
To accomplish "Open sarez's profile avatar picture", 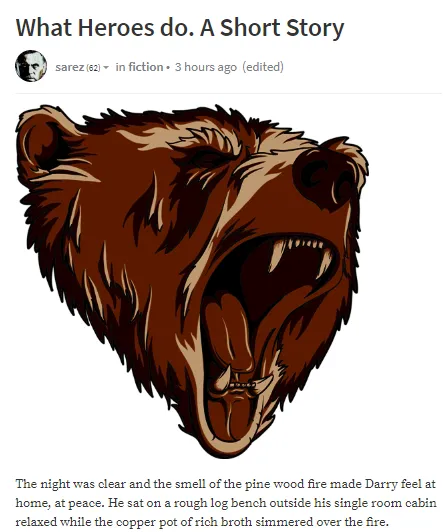I will click(x=31, y=66).
